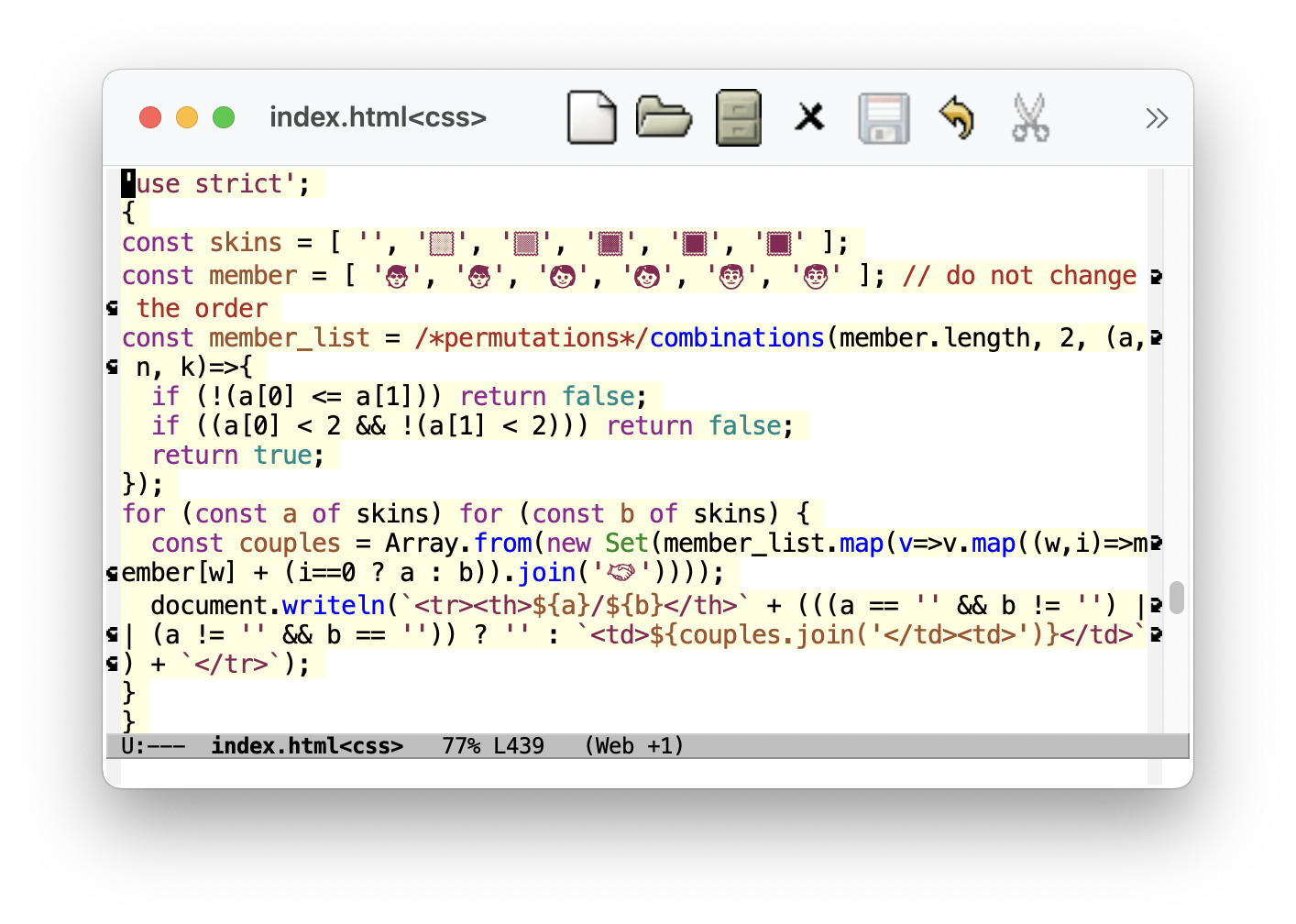
Task: Open the directory browser cabinet icon
Action: tap(738, 117)
